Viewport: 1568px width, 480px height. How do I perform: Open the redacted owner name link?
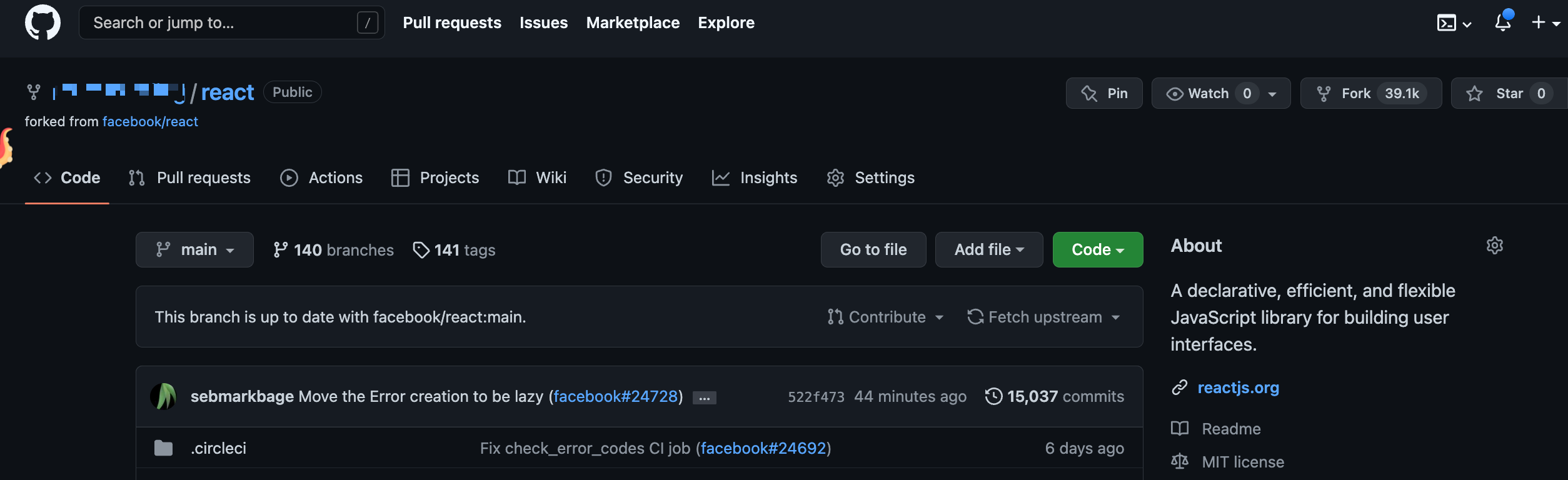(119, 92)
